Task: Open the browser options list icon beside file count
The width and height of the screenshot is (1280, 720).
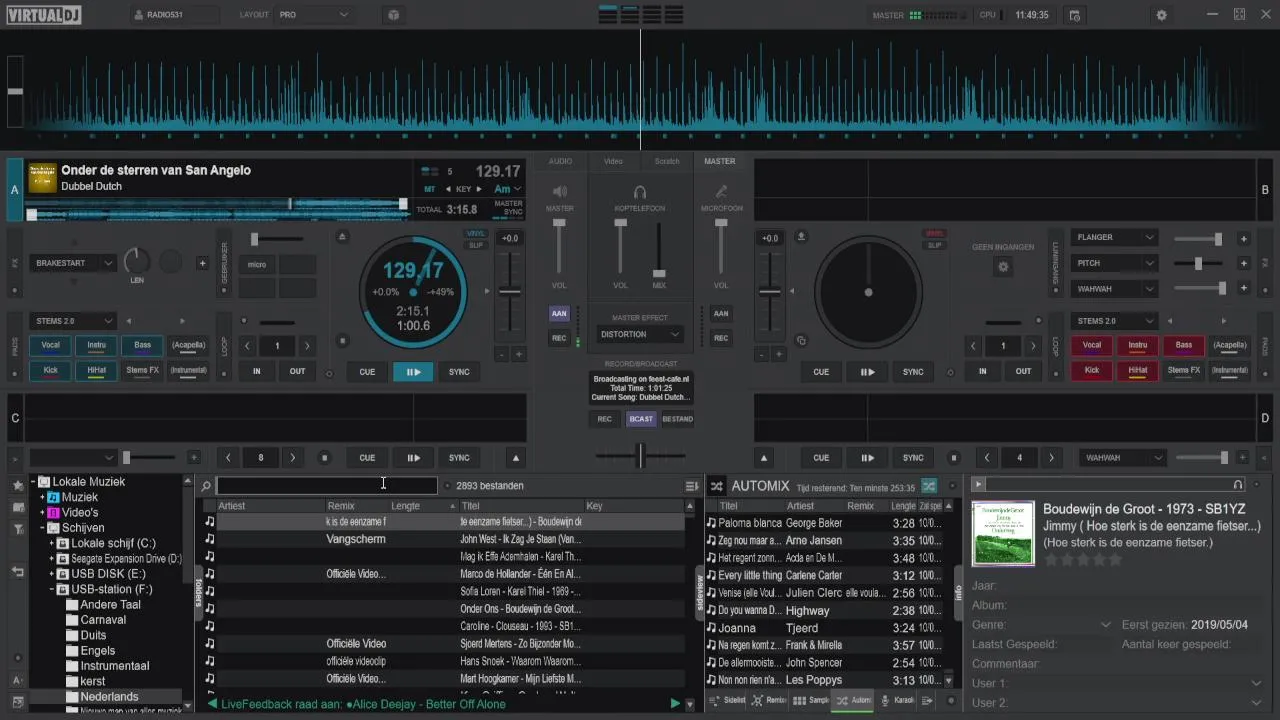Action: point(691,486)
